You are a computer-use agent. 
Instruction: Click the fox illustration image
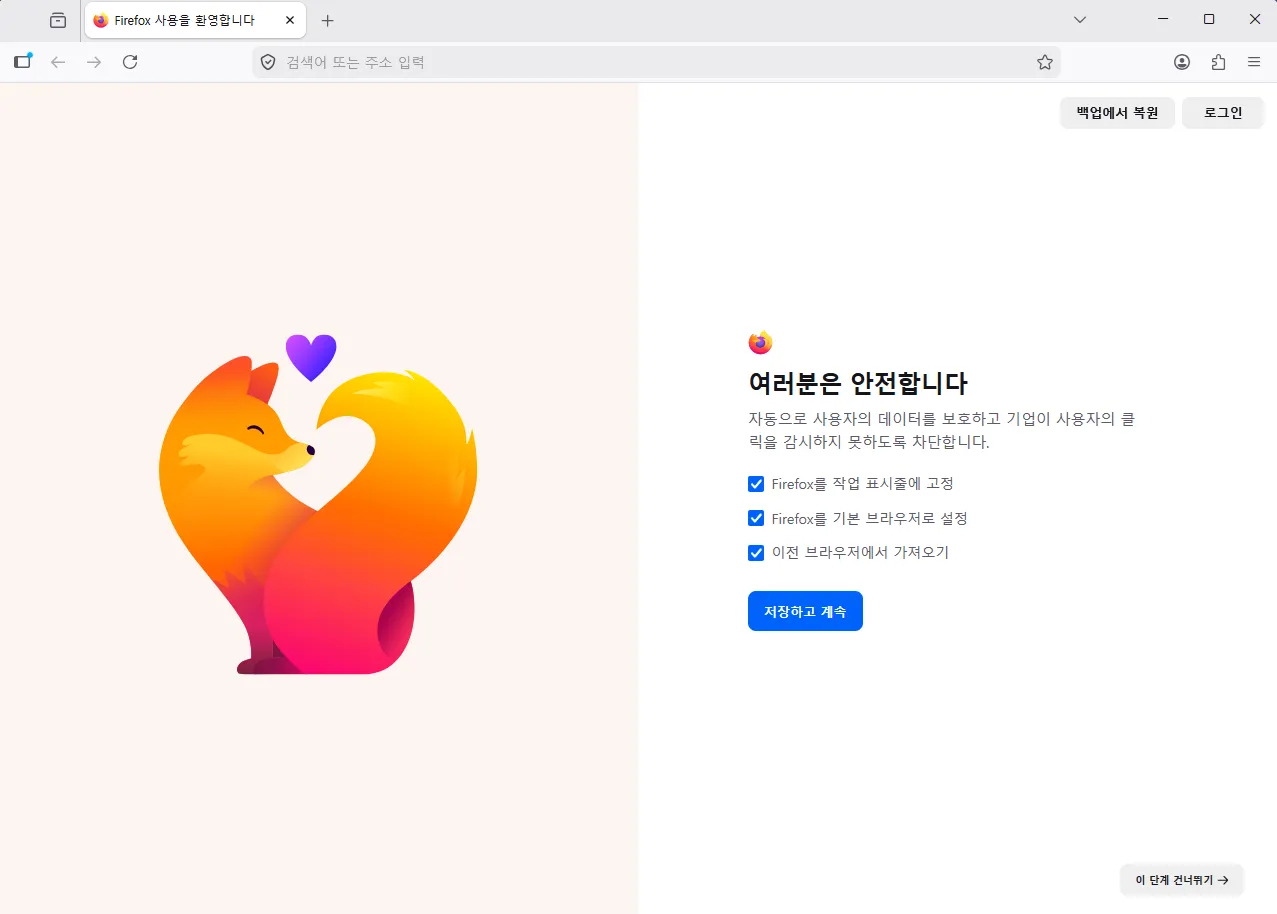point(318,504)
